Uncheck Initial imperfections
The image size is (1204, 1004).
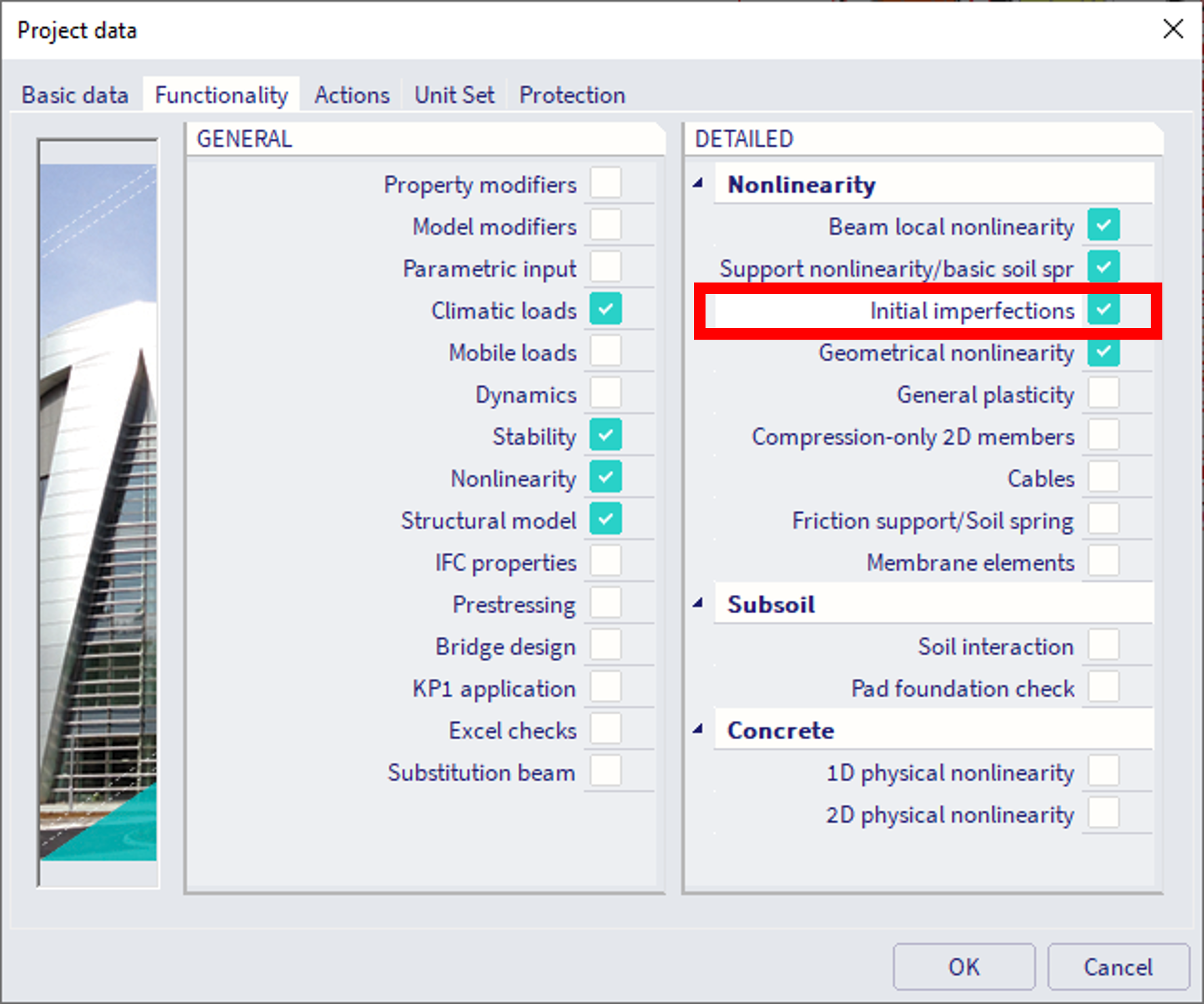[x=1103, y=310]
